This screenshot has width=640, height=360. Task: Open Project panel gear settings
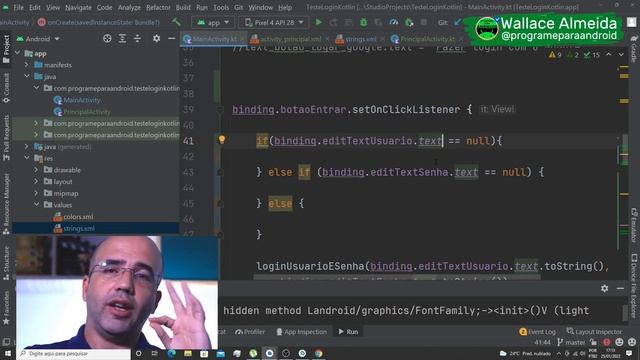(x=156, y=39)
